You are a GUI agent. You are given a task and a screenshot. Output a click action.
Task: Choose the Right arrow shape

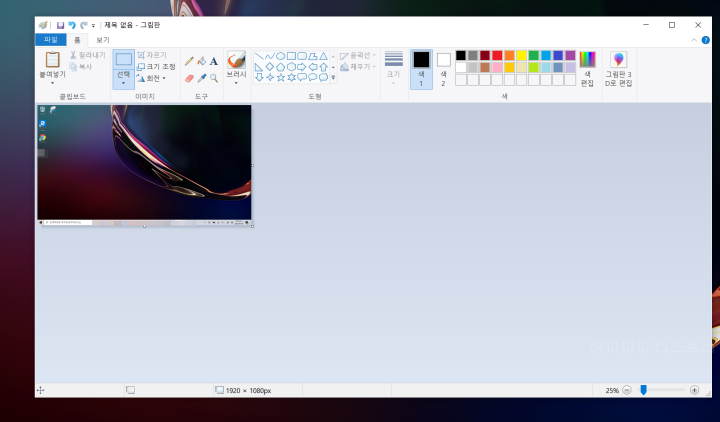tap(302, 67)
